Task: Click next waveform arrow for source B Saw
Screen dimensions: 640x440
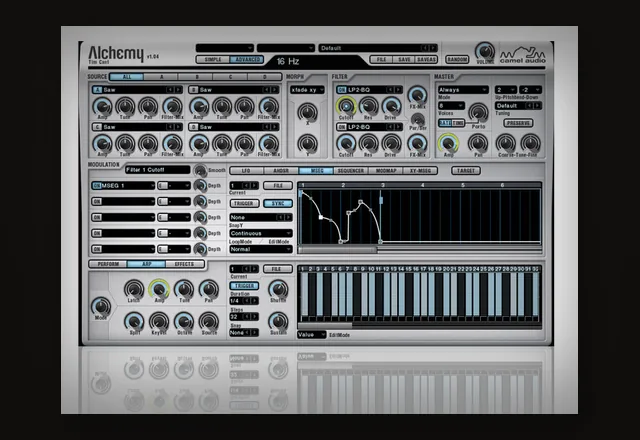Action: point(275,90)
